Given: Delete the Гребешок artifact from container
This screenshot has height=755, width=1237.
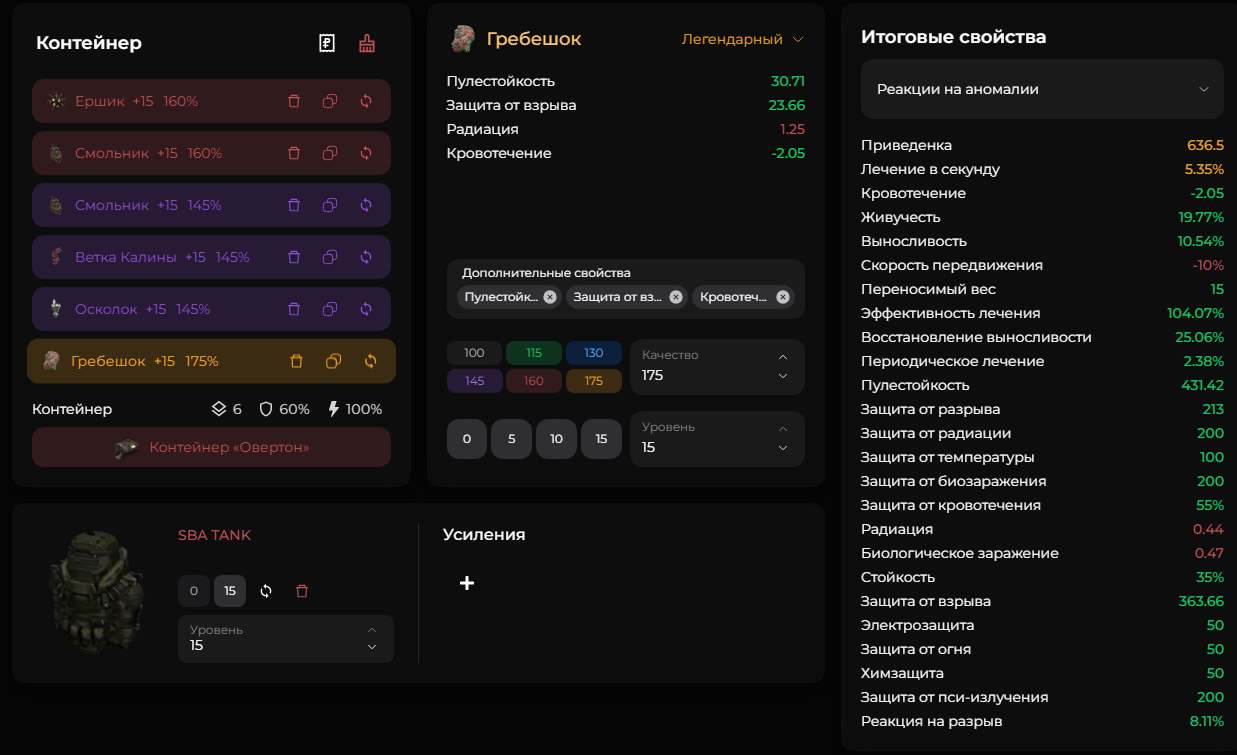Looking at the screenshot, I should [296, 361].
